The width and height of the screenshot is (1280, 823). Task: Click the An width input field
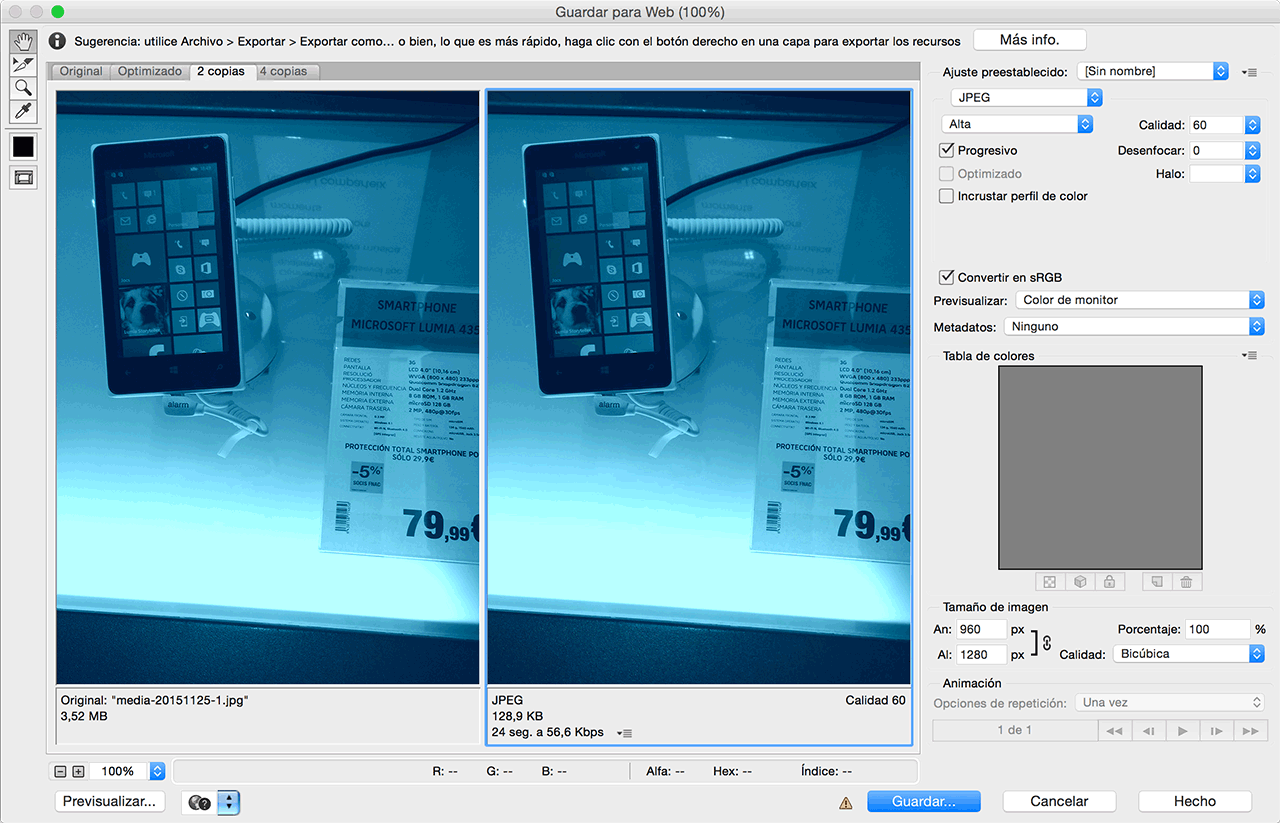981,629
